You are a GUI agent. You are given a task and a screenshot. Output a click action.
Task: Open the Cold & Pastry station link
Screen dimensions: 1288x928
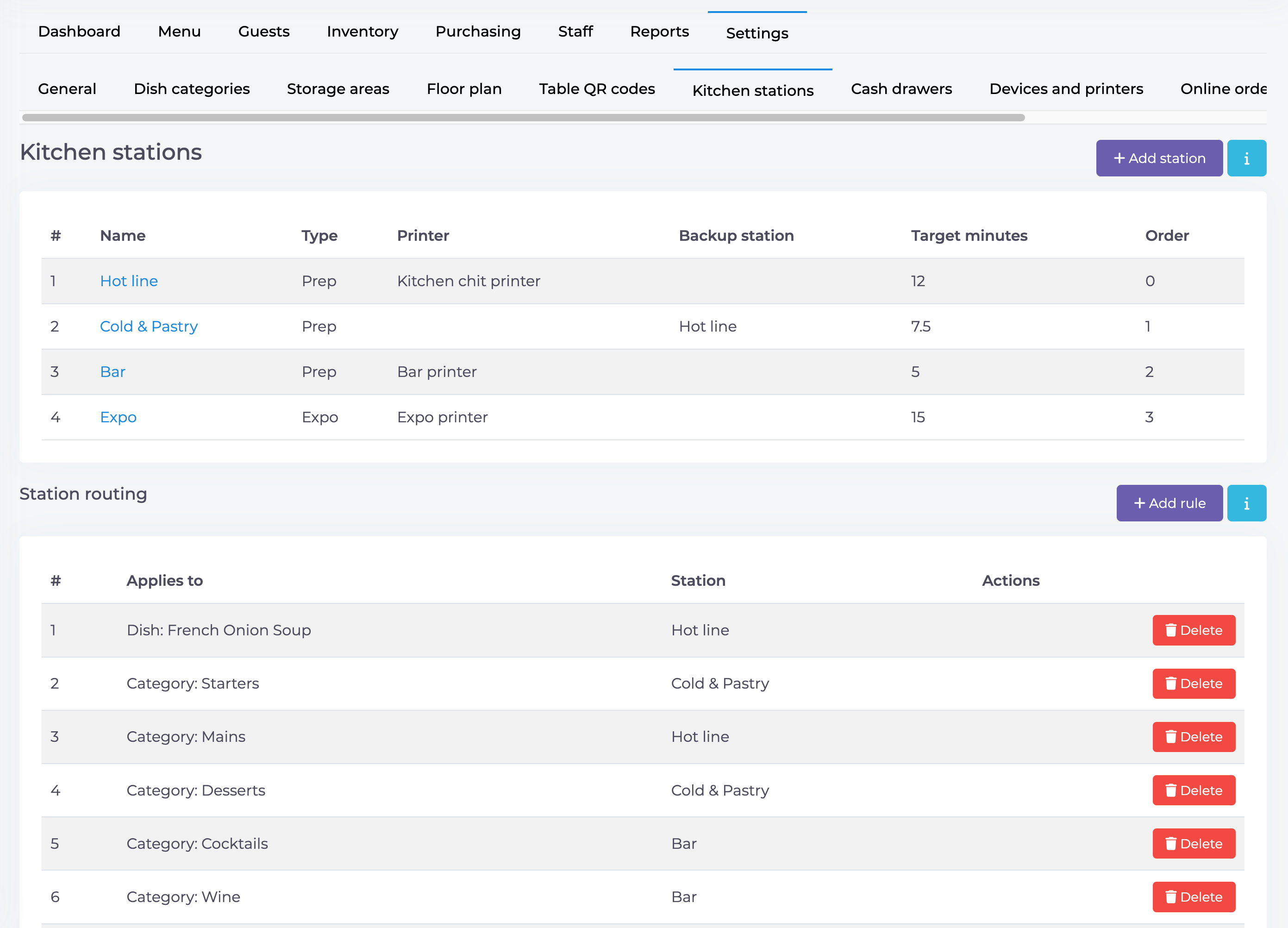coord(149,326)
